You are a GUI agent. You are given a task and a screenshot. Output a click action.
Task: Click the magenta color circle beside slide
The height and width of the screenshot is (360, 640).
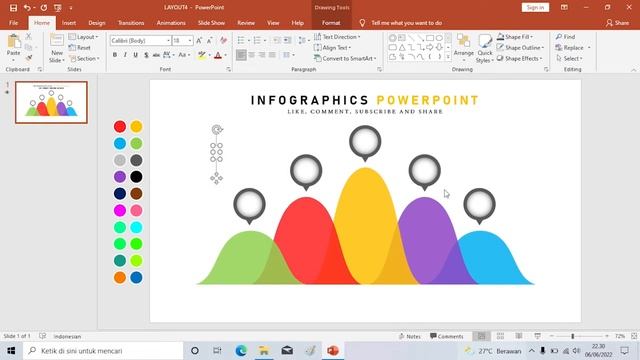[120, 210]
